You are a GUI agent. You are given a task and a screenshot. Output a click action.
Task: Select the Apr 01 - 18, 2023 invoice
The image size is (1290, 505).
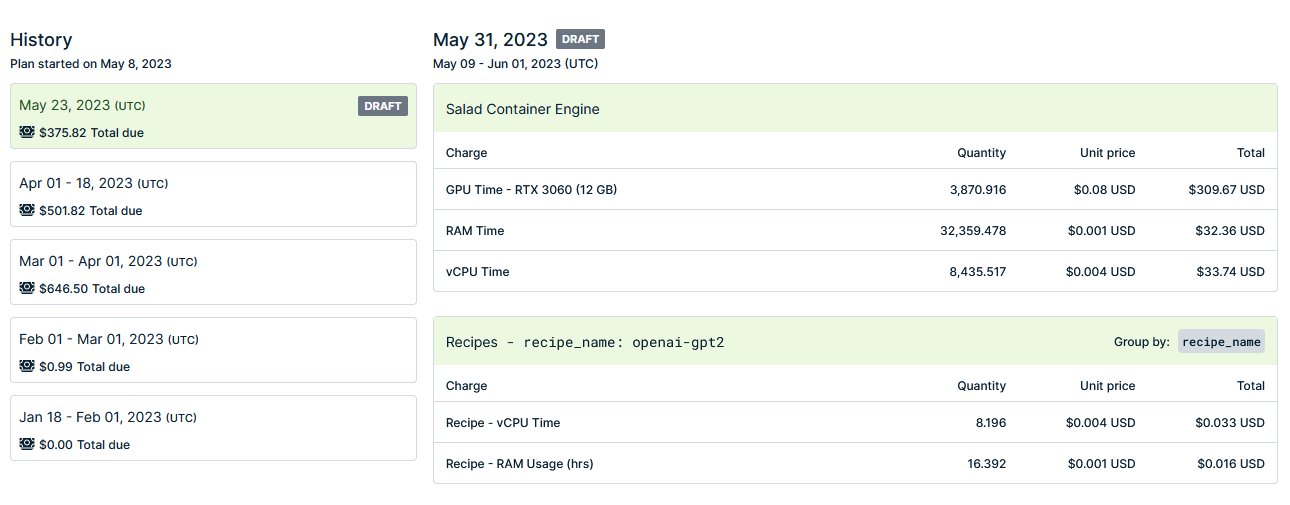tap(213, 194)
